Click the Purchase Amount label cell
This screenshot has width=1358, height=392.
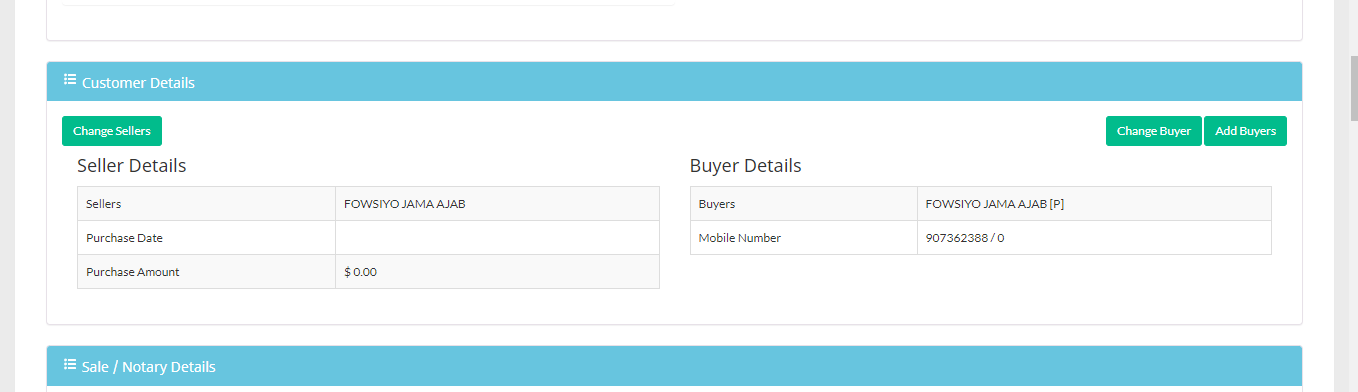pos(206,272)
